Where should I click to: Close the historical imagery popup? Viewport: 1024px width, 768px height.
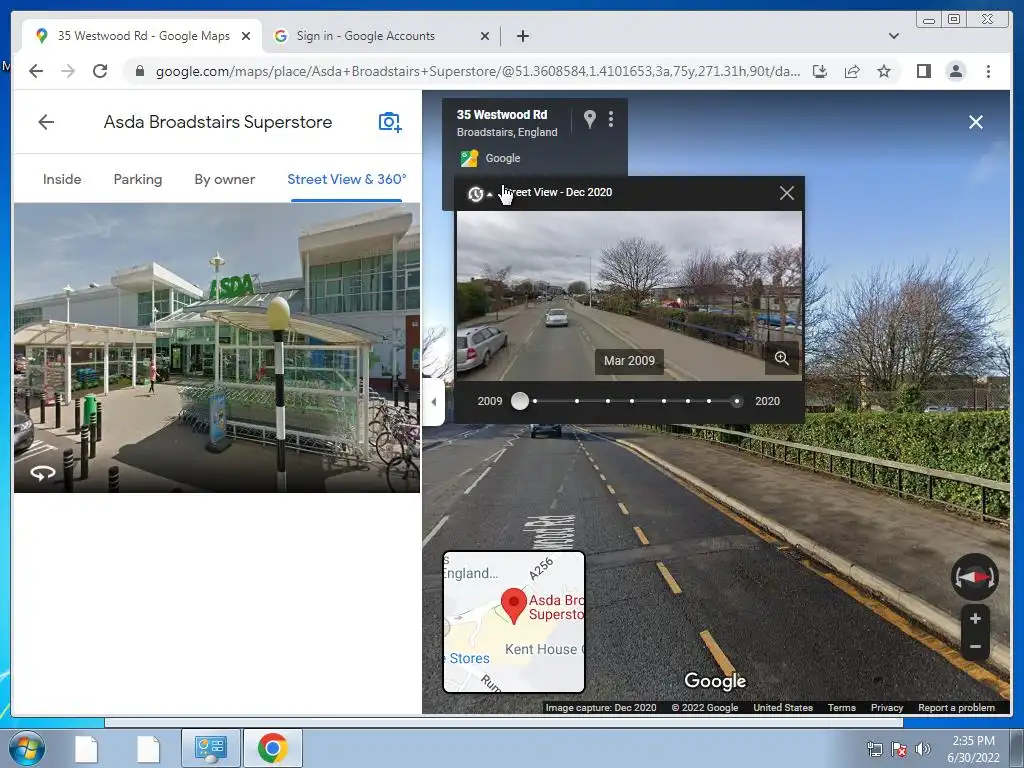point(787,193)
